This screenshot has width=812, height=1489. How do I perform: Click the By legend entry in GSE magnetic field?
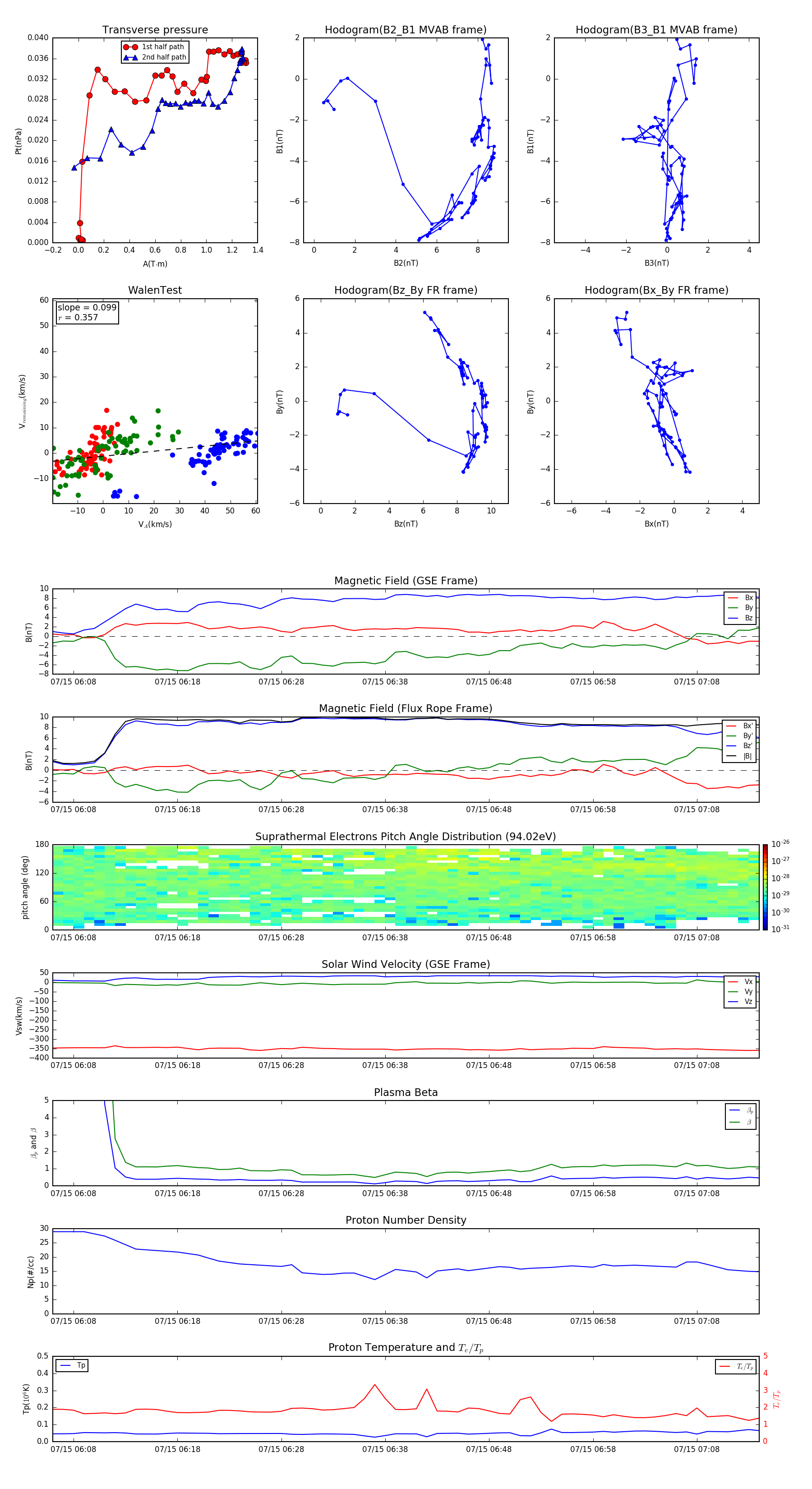point(740,608)
